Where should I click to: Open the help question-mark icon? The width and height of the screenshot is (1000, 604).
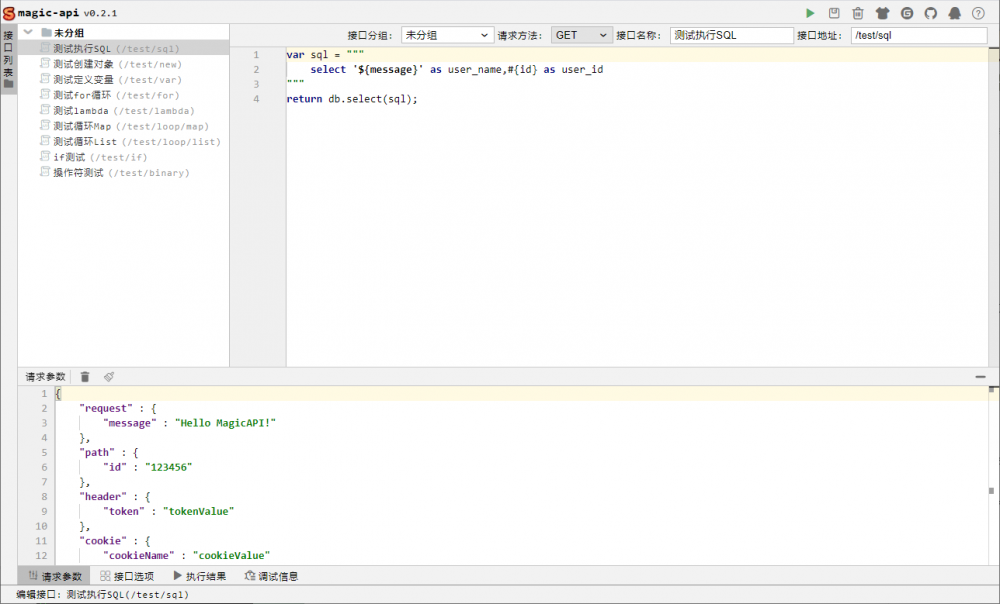coord(978,12)
